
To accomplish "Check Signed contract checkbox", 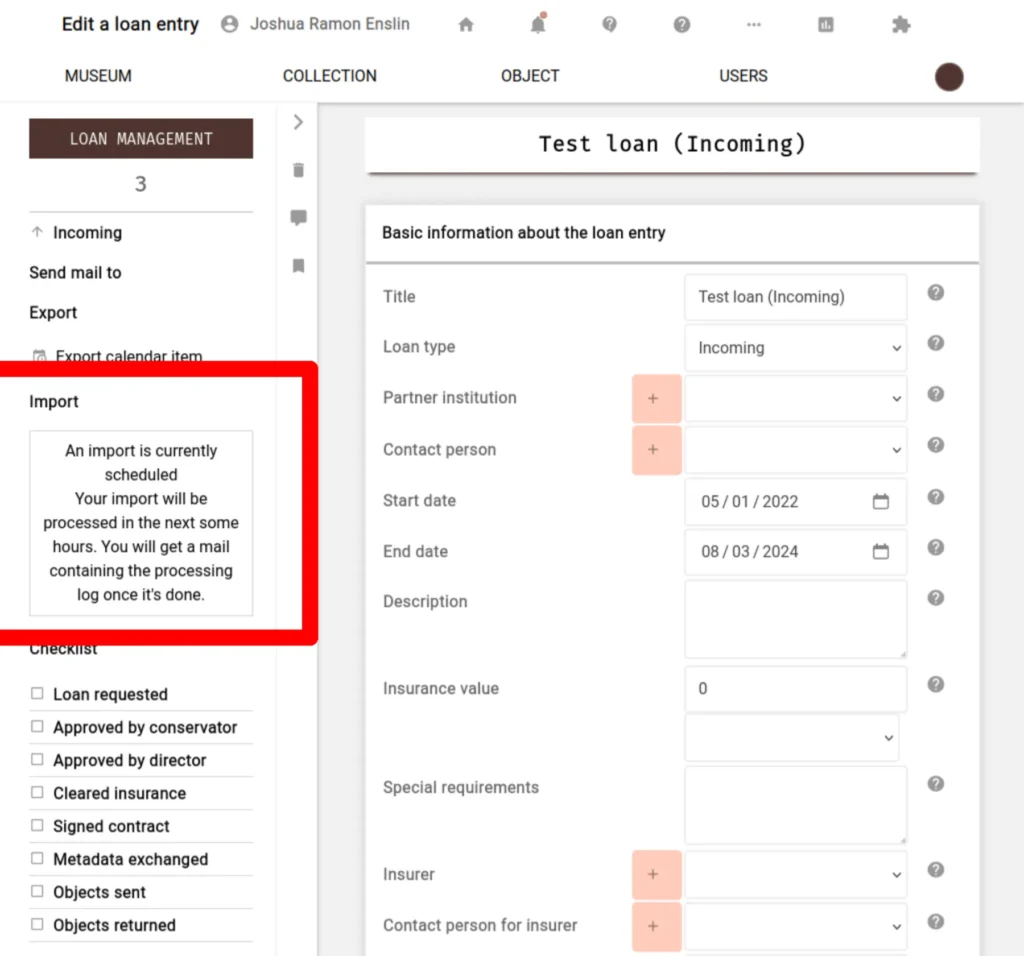I will tap(37, 825).
